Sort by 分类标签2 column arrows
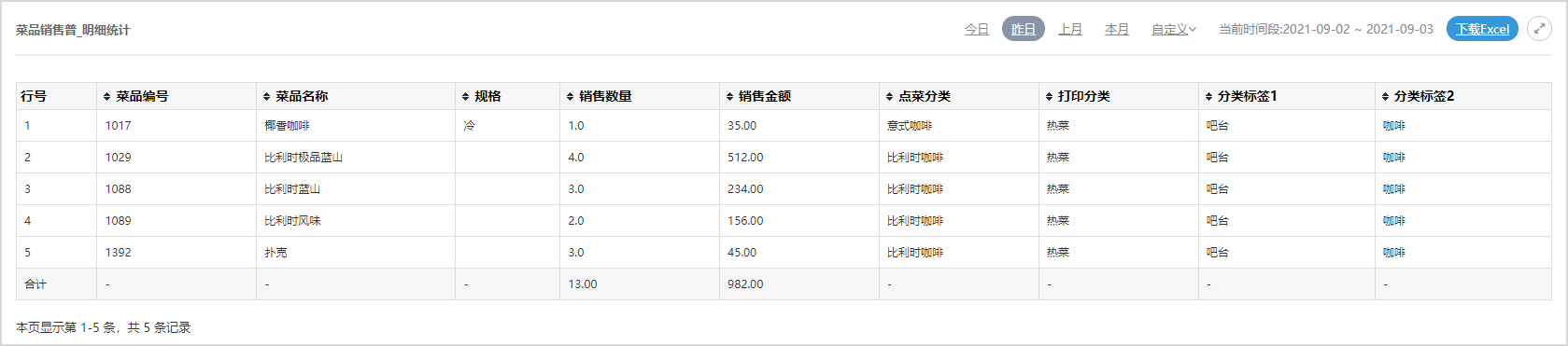The height and width of the screenshot is (346, 1568). point(1386,97)
